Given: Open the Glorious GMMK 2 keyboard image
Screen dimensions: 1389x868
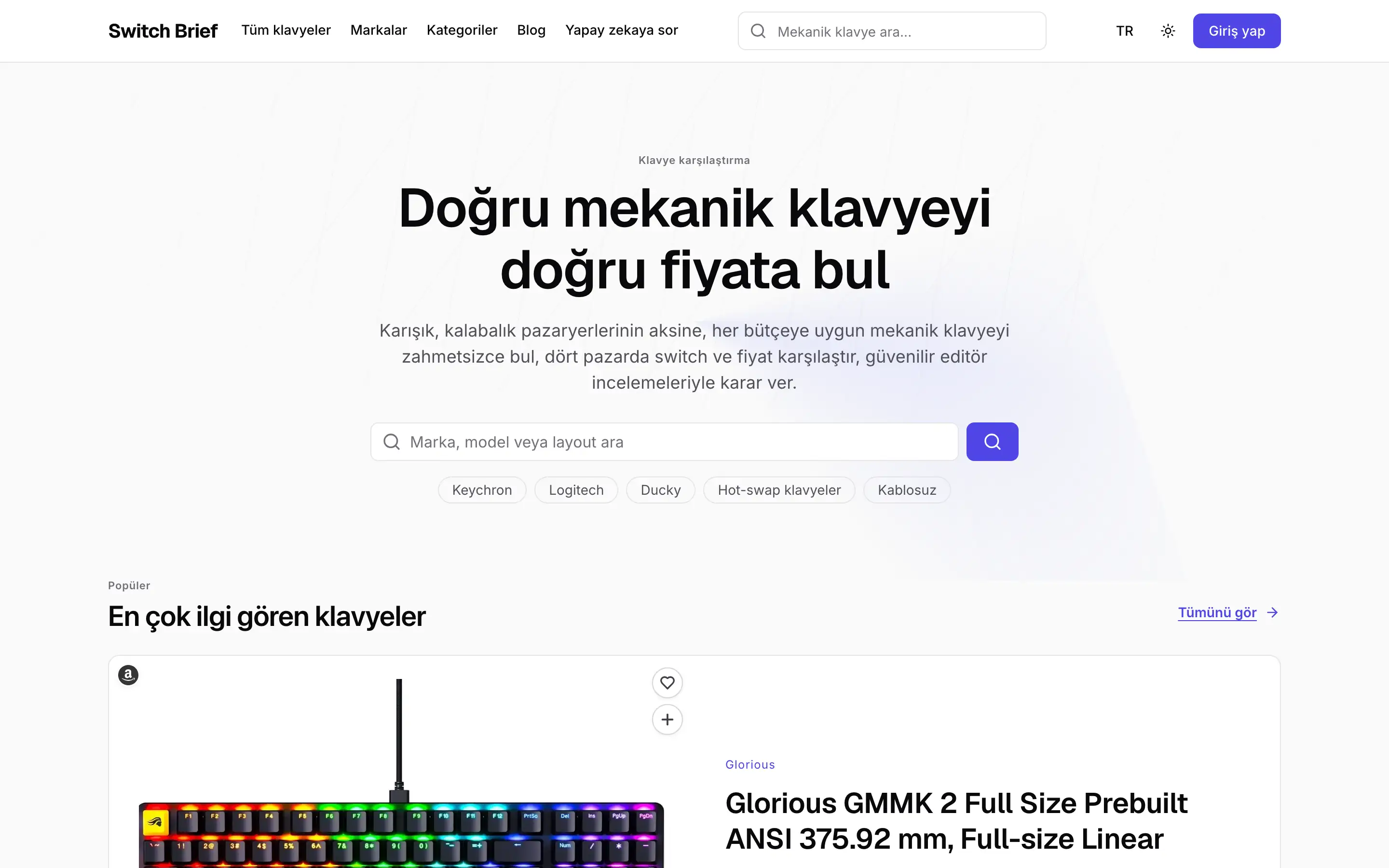Looking at the screenshot, I should 401,774.
